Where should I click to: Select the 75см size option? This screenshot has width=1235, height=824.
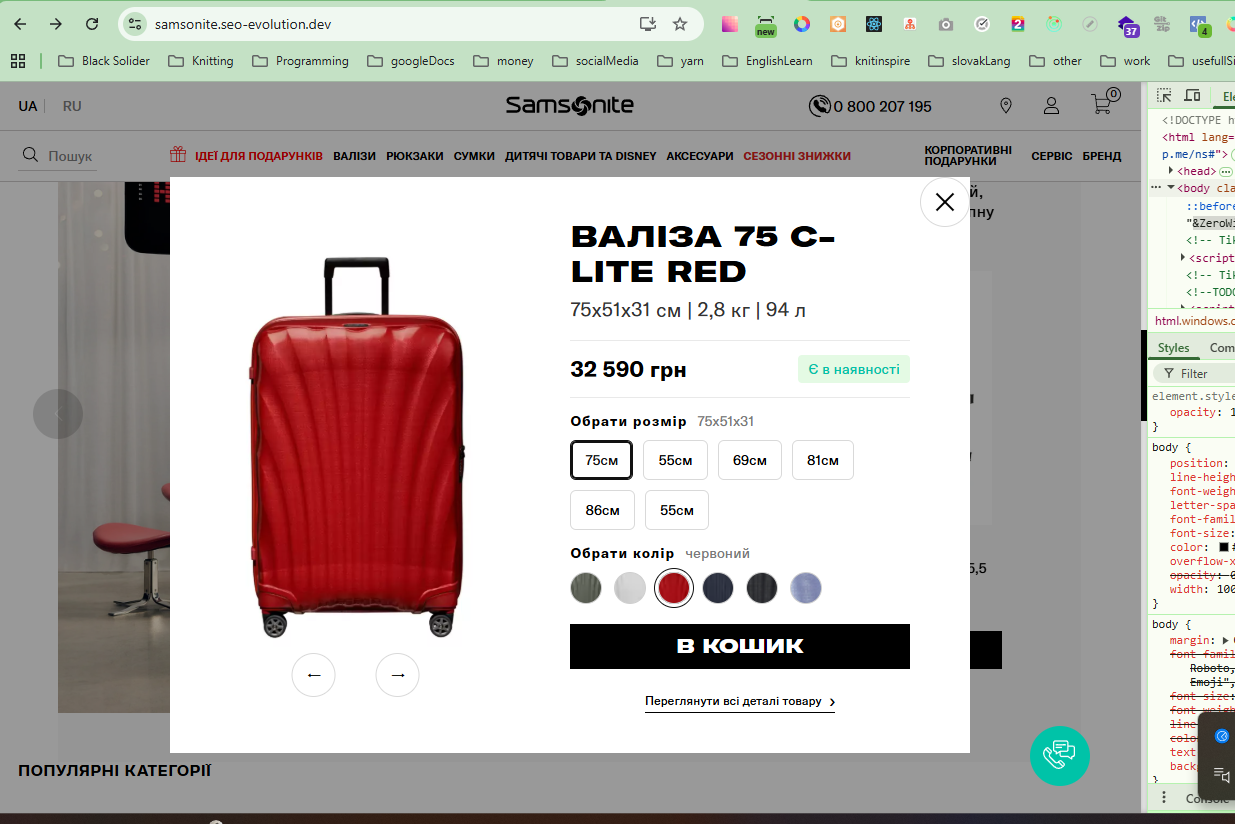602,460
